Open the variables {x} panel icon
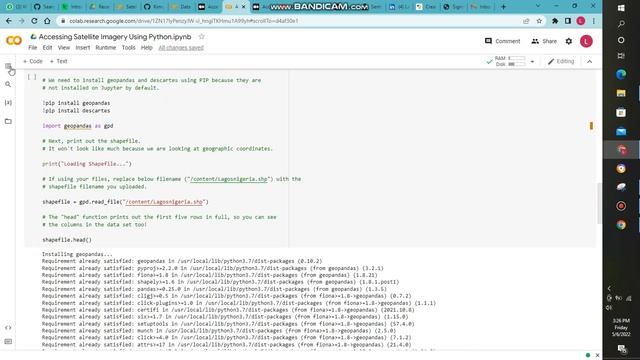This screenshot has height=360, width=640. tap(8, 103)
